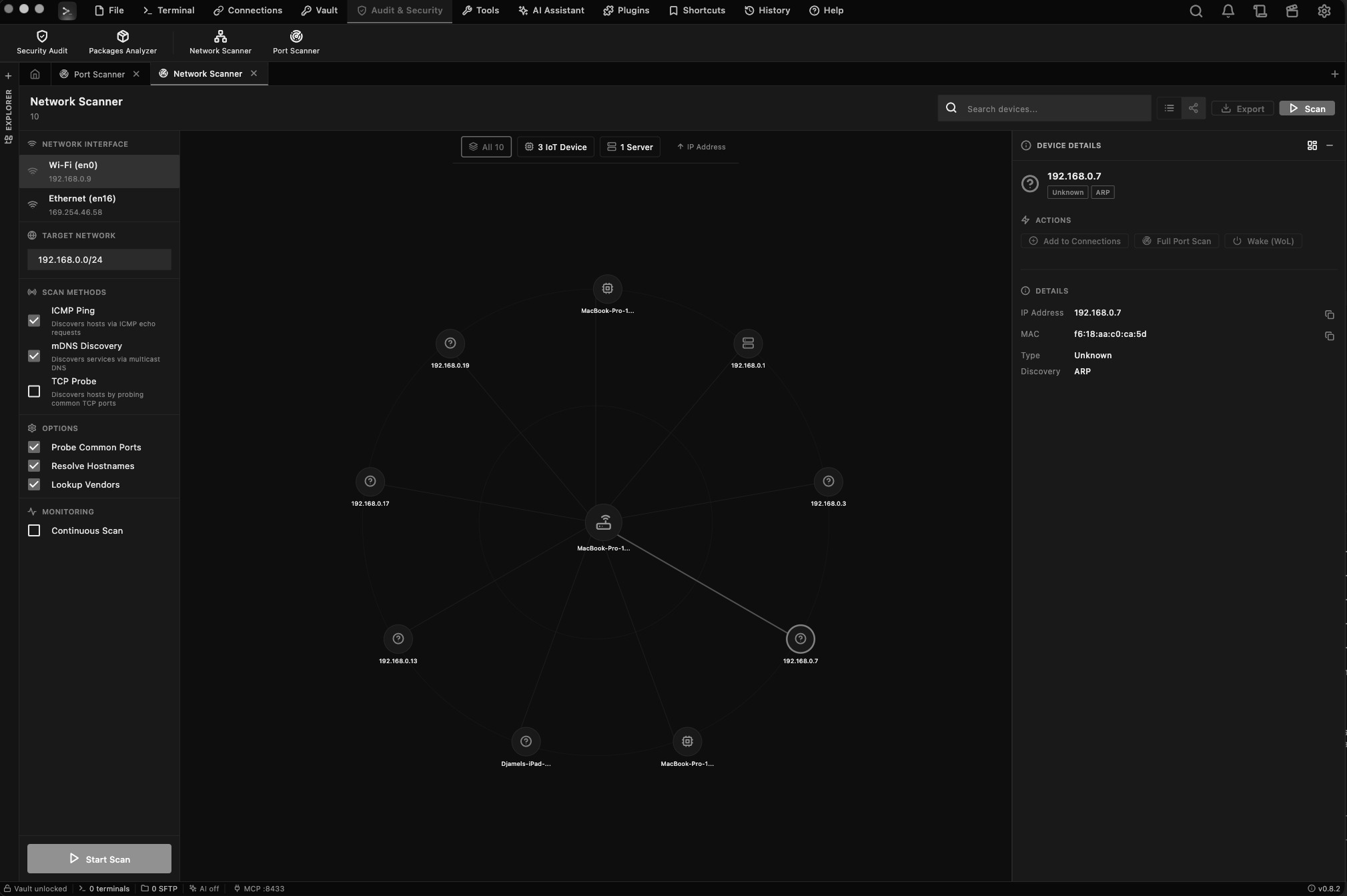
Task: Copy the IP Address value
Action: (x=1329, y=314)
